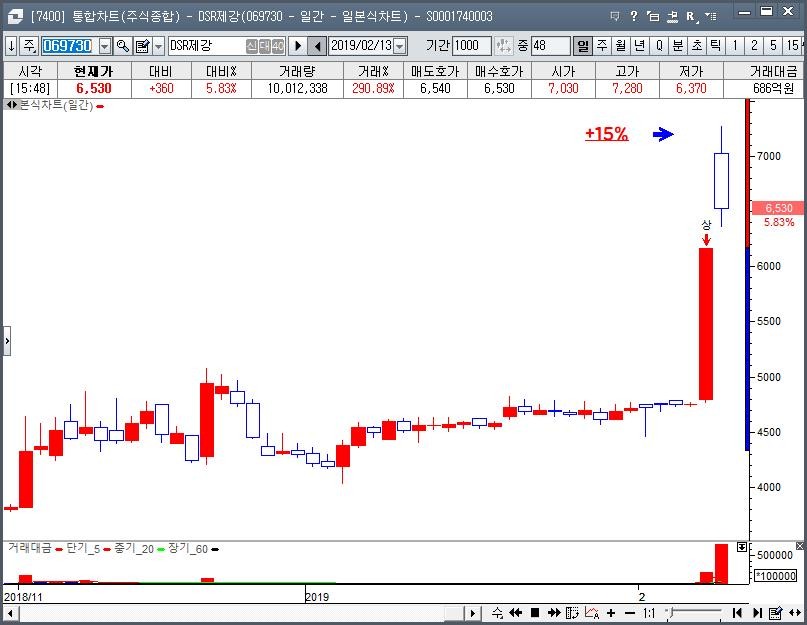Open chart settings icon at bottom right
The width and height of the screenshot is (807, 625).
(x=774, y=613)
